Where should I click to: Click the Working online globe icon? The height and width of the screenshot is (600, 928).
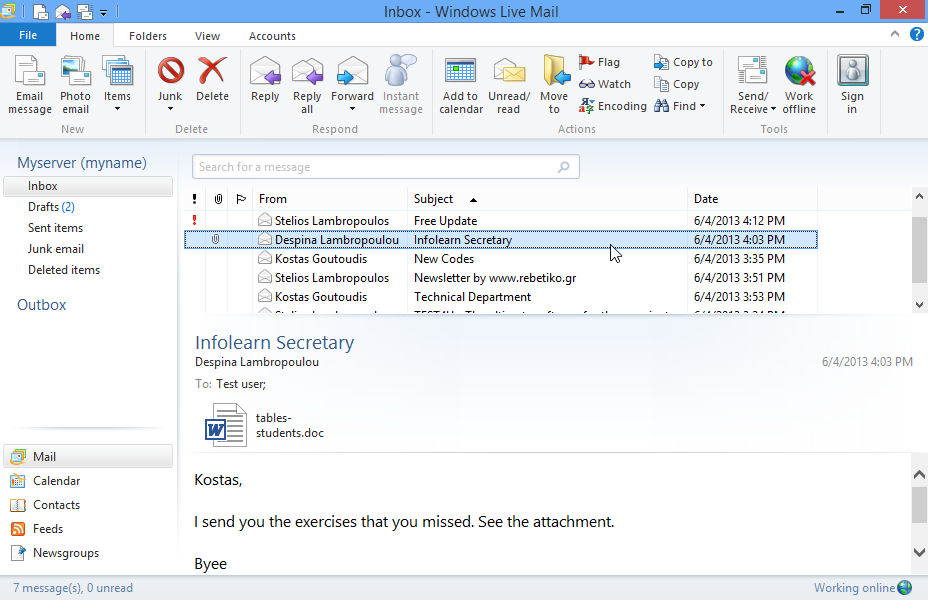(x=904, y=588)
